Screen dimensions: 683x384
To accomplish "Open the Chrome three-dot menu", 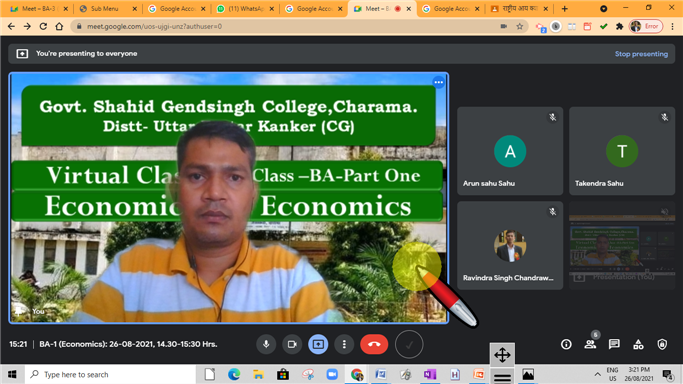I will click(x=673, y=27).
